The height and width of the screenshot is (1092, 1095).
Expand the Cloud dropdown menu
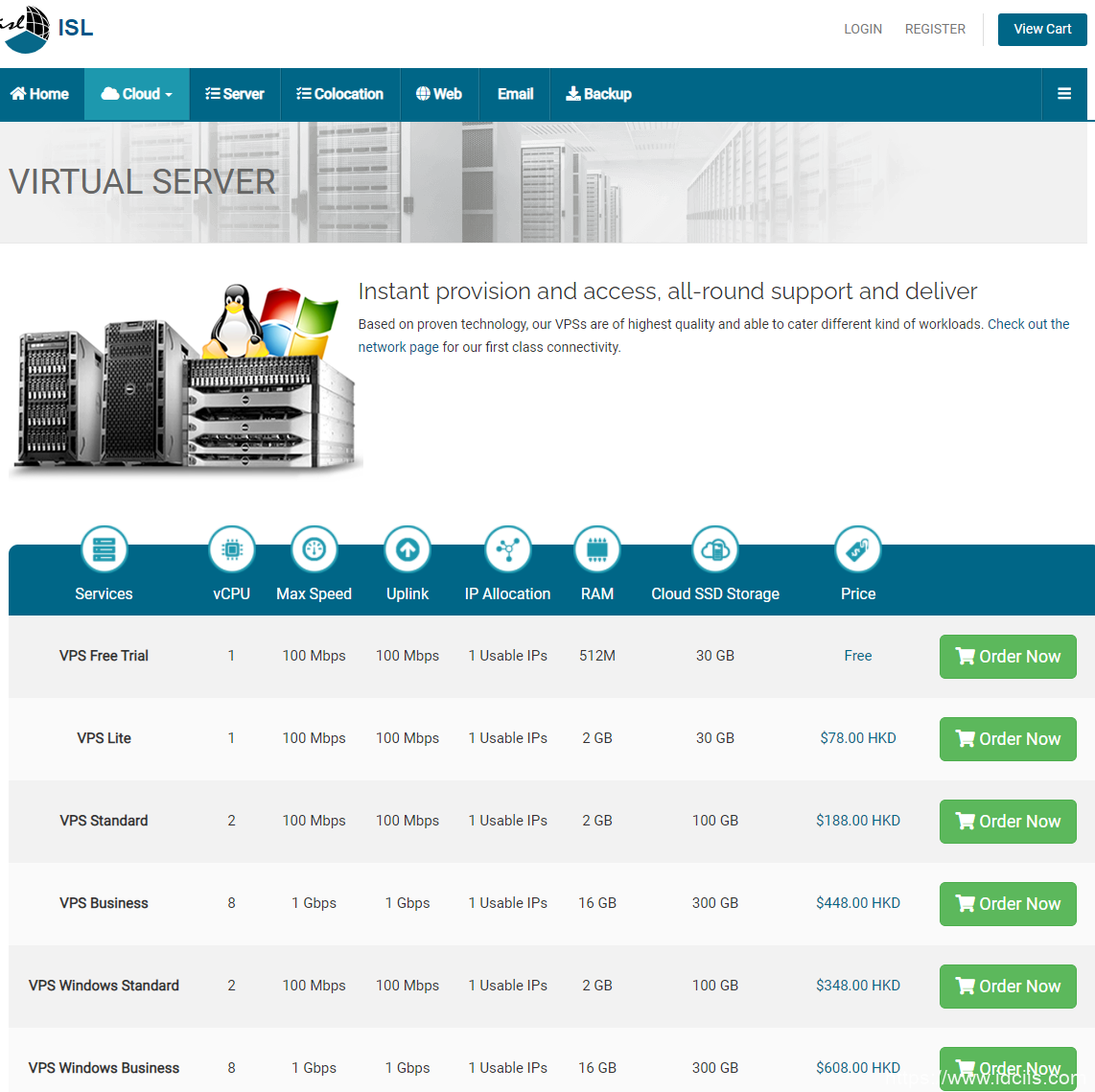click(137, 94)
